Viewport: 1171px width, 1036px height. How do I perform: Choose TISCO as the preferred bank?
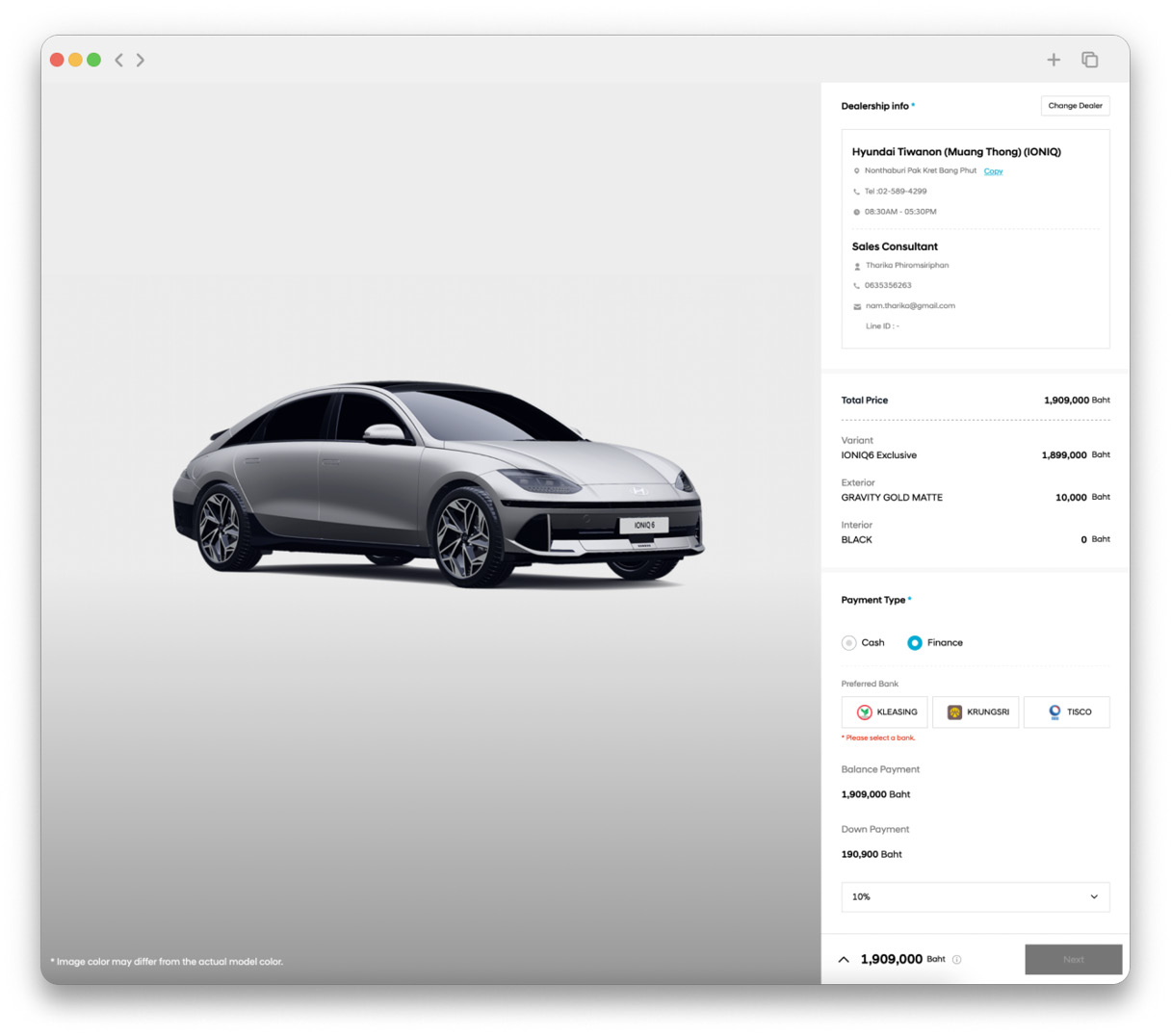(x=1067, y=712)
